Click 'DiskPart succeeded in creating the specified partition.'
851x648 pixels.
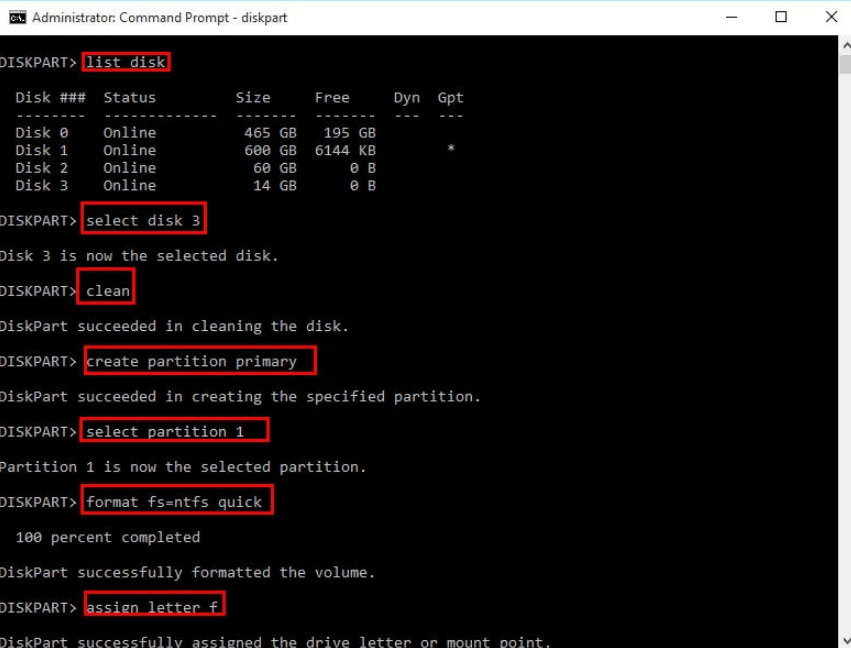(240, 397)
